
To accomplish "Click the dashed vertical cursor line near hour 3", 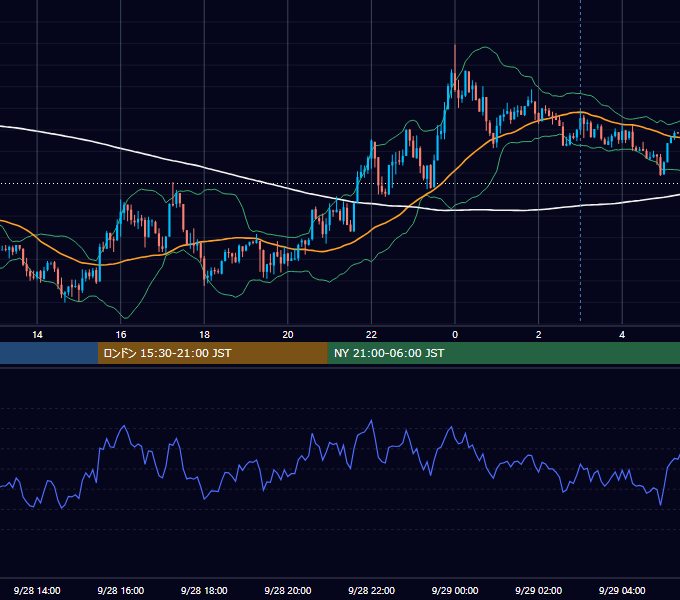I will pos(581,160).
